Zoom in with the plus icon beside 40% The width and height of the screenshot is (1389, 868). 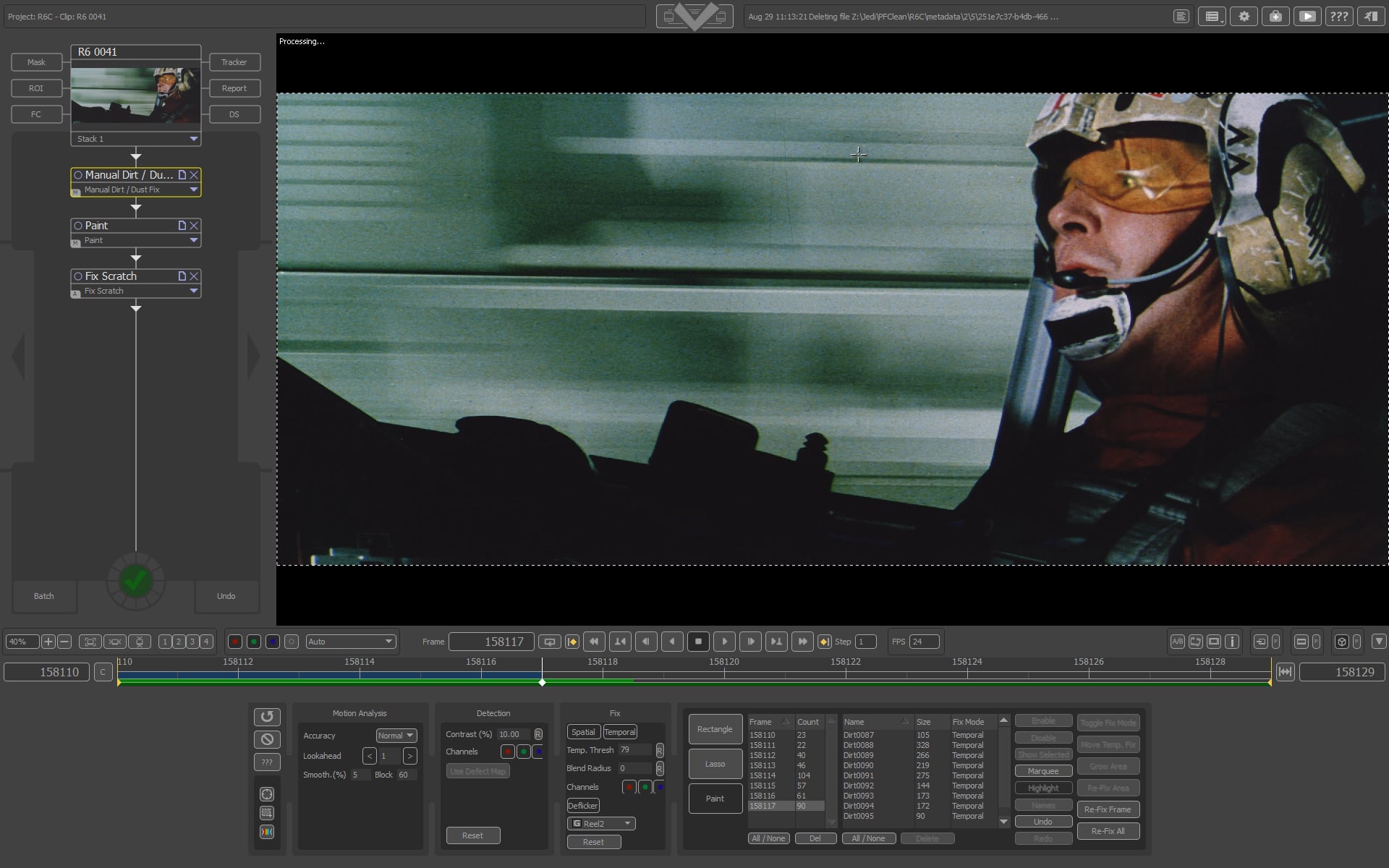[48, 642]
